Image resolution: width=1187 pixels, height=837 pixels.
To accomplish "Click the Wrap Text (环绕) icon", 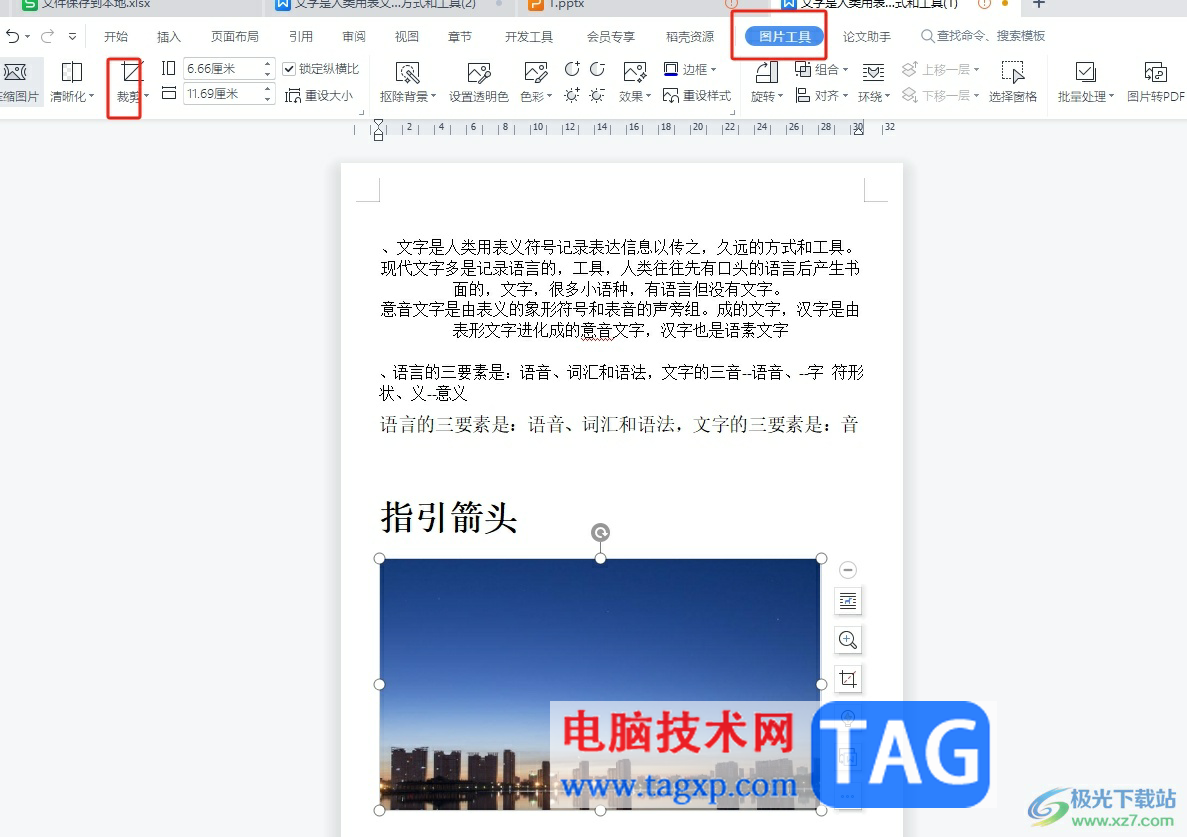I will pyautogui.click(x=873, y=72).
